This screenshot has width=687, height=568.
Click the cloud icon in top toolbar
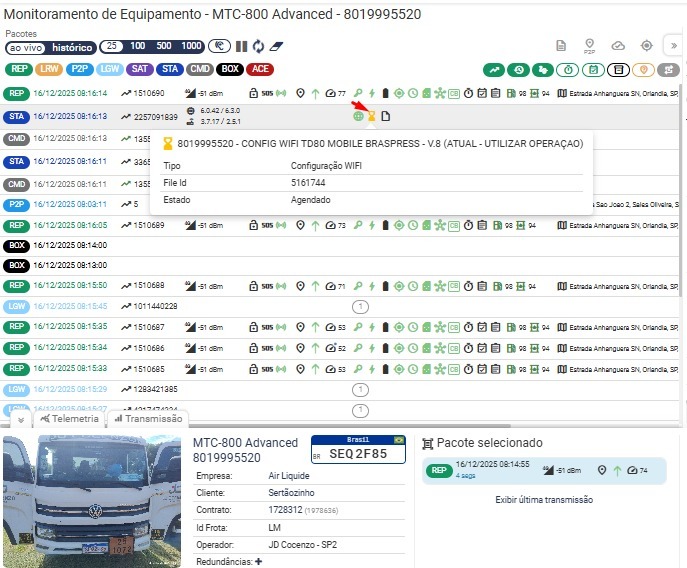tap(618, 46)
